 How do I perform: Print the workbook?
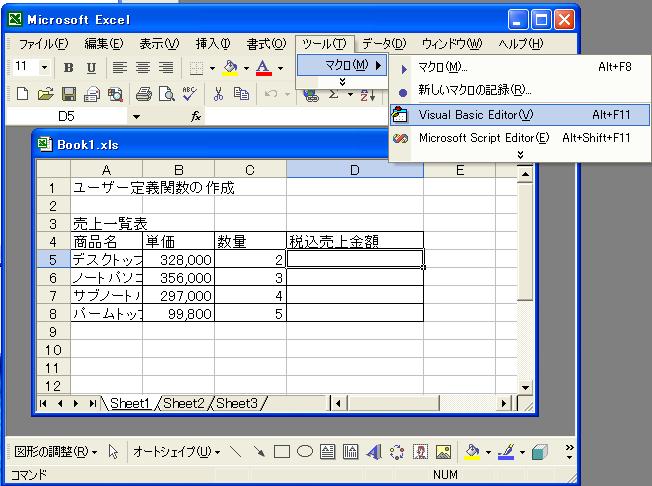click(x=144, y=94)
